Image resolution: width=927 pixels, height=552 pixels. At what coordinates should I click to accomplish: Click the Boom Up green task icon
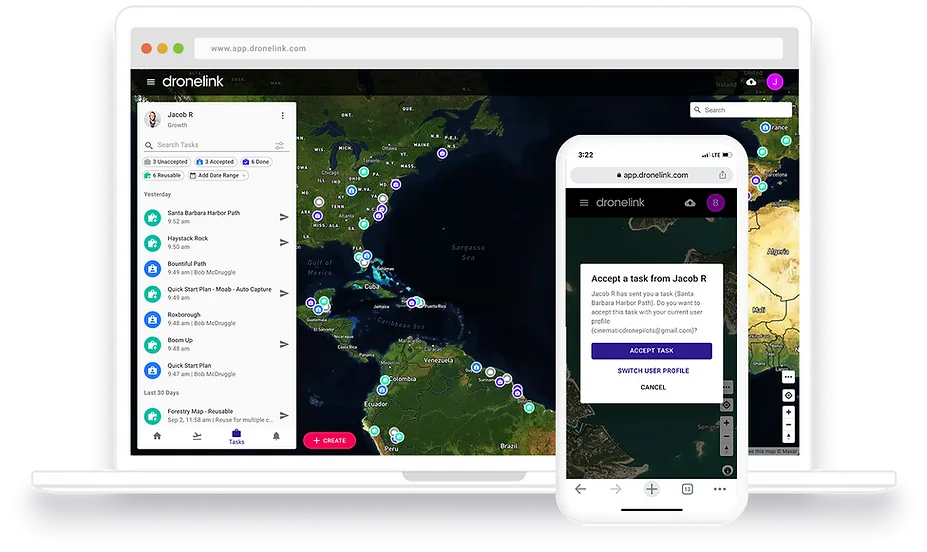tap(153, 345)
